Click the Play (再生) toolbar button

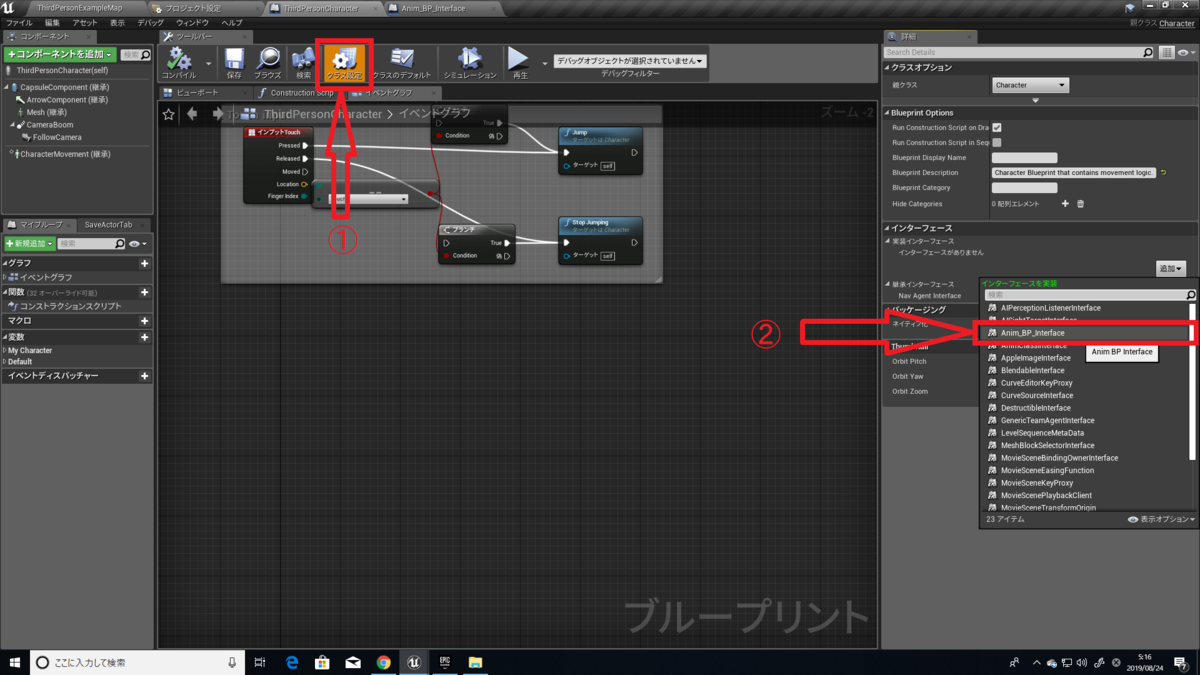519,62
